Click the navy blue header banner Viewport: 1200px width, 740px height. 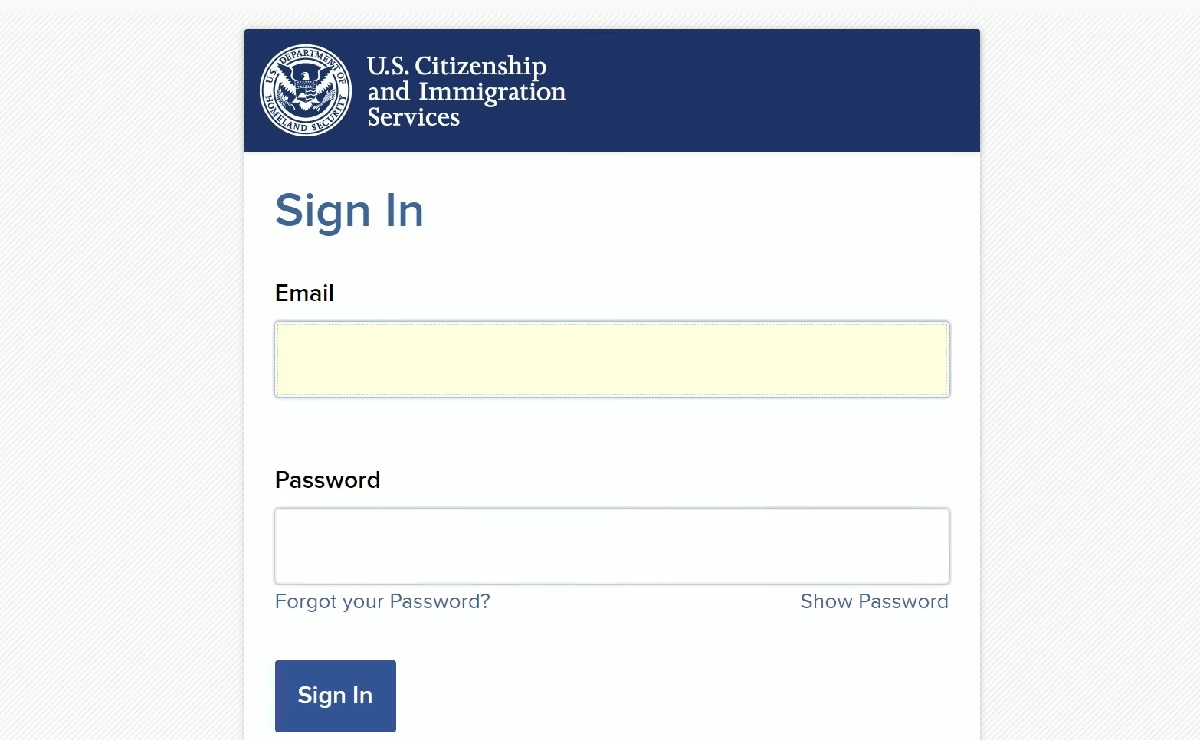(780, 90)
